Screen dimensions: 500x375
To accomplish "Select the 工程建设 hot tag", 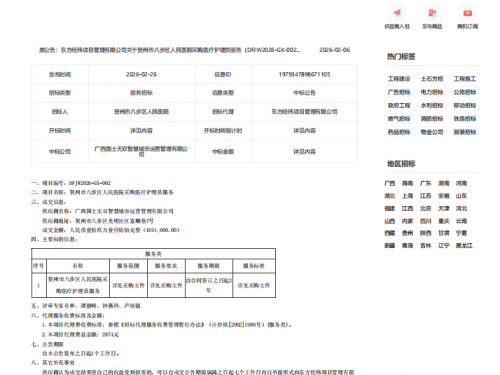I will coord(399,79).
